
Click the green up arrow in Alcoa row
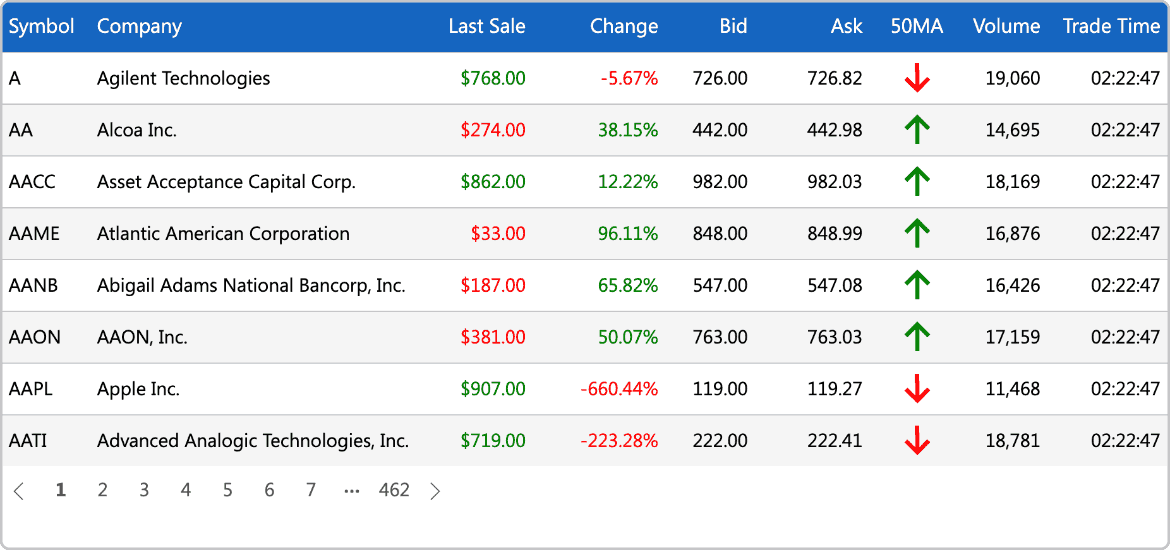(916, 130)
